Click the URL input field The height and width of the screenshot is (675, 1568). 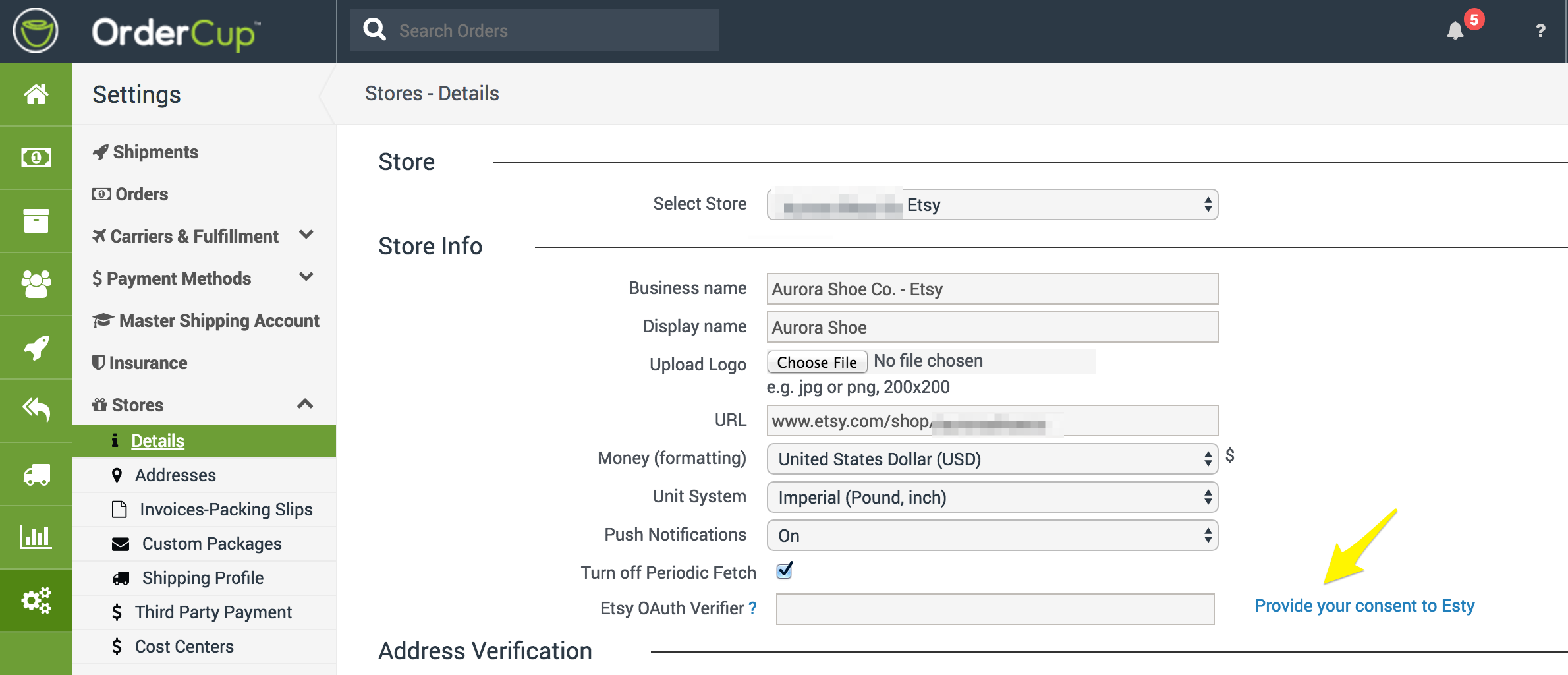[x=992, y=421]
